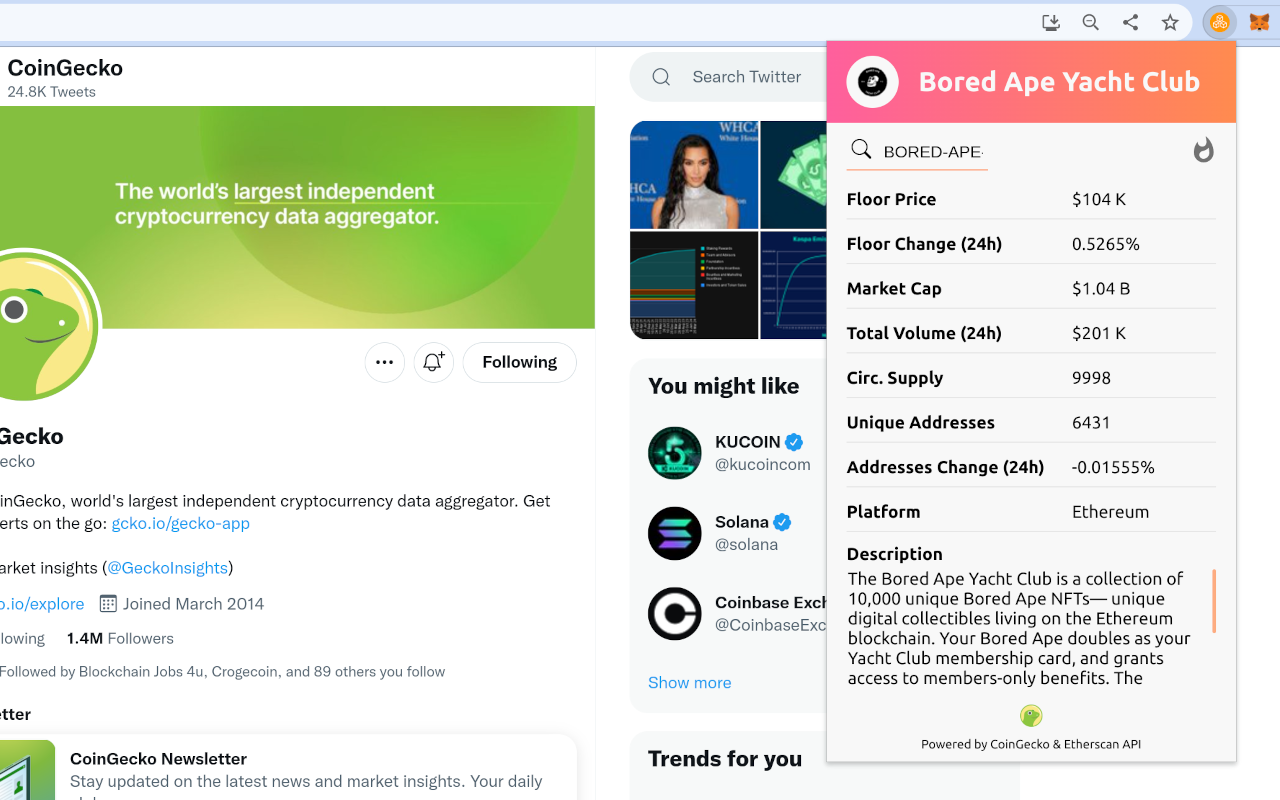The width and height of the screenshot is (1280, 800).
Task: Click Powered by CoinGecko & Etherscan API text
Action: 1031,744
